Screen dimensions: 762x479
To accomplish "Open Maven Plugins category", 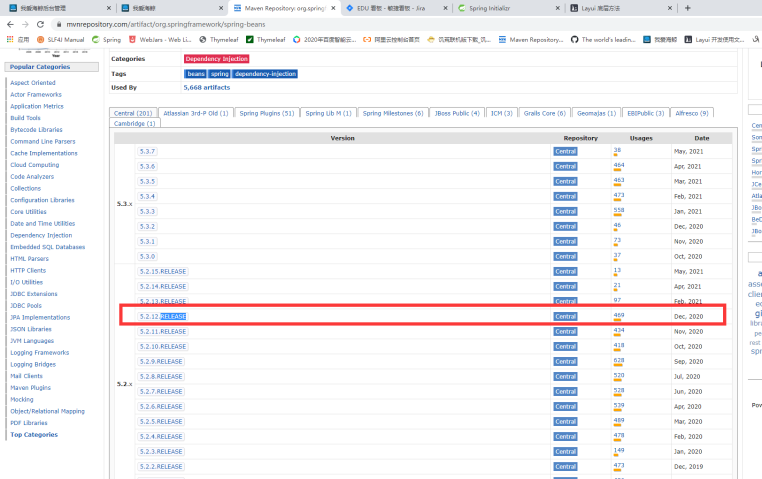I will tap(30, 388).
